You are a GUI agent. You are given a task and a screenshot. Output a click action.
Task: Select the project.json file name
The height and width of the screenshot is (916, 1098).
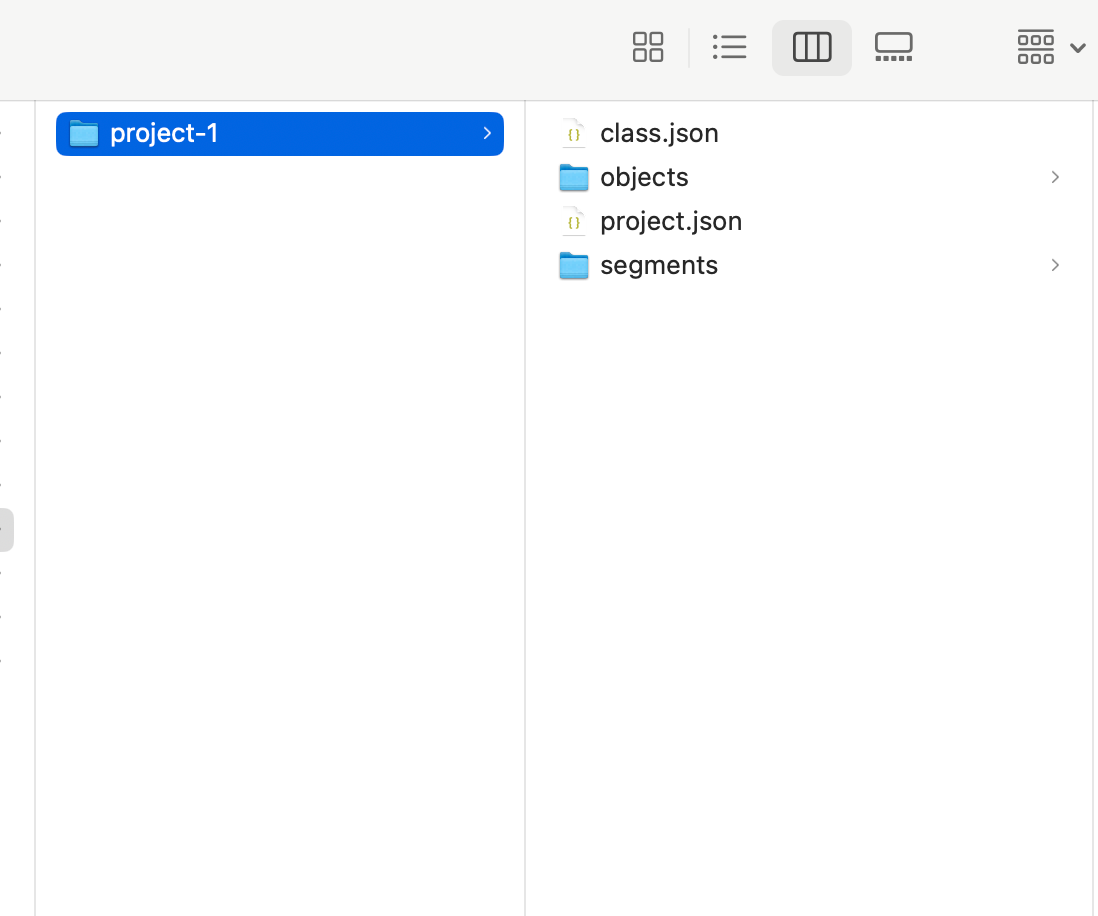[x=671, y=221]
